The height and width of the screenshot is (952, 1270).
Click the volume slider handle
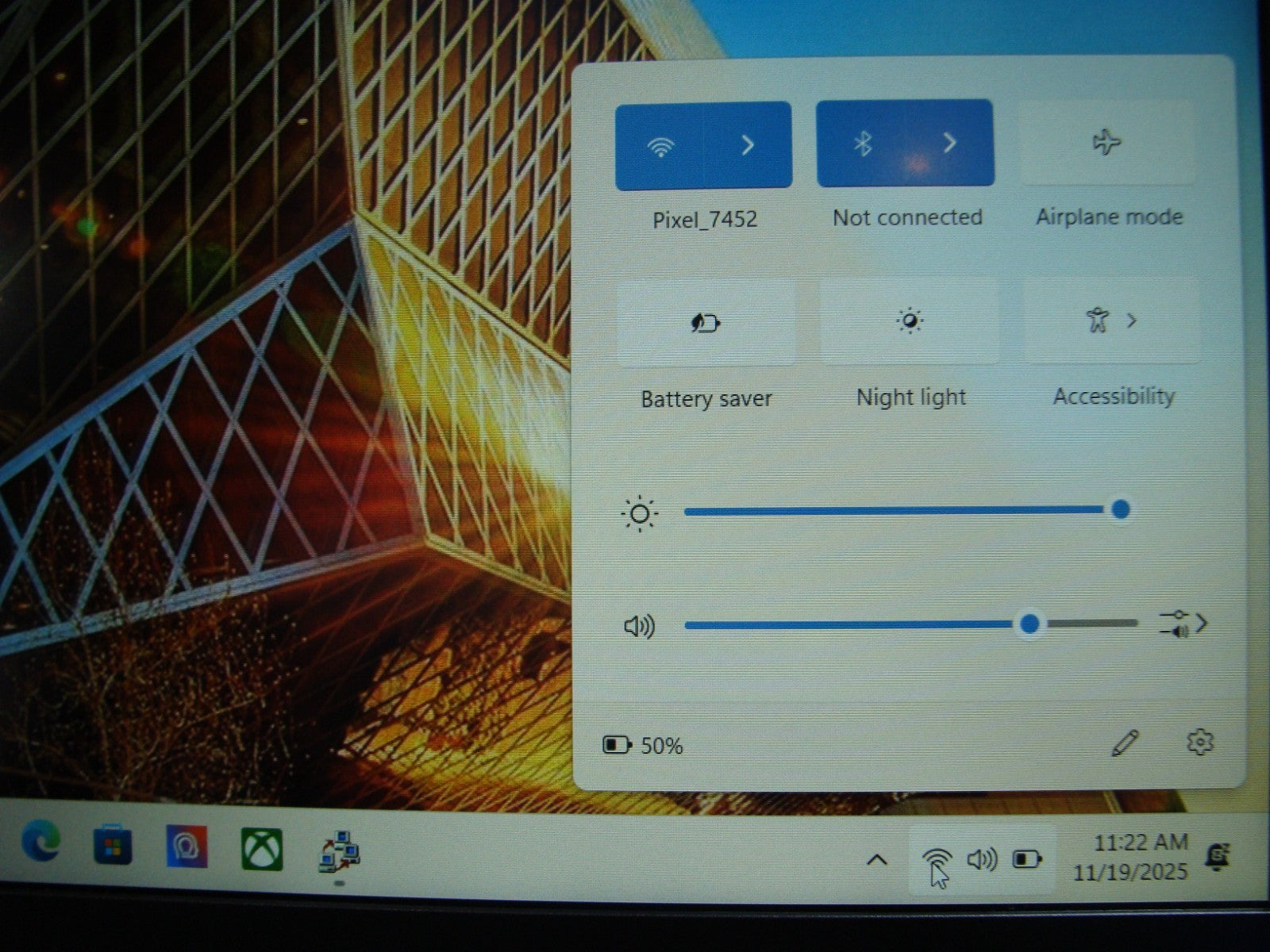[x=1029, y=624]
